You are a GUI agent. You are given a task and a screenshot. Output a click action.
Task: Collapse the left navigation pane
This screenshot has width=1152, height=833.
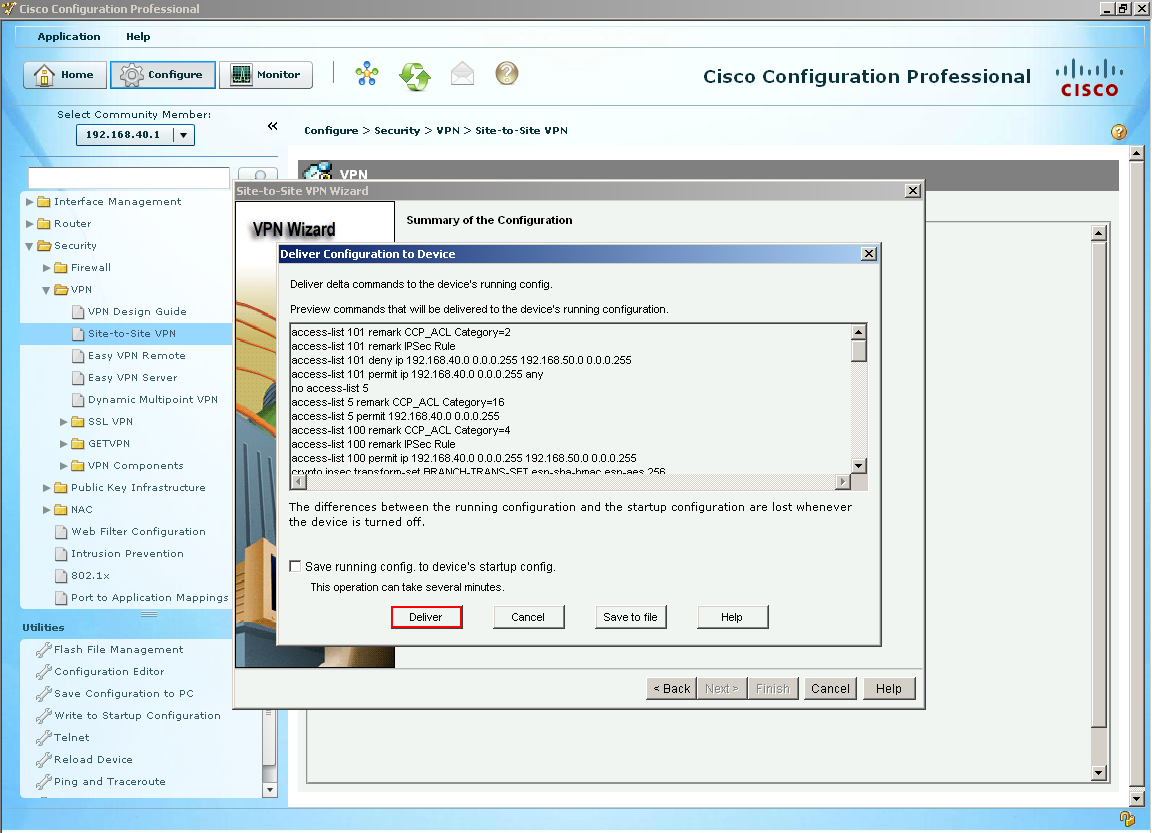tap(273, 126)
